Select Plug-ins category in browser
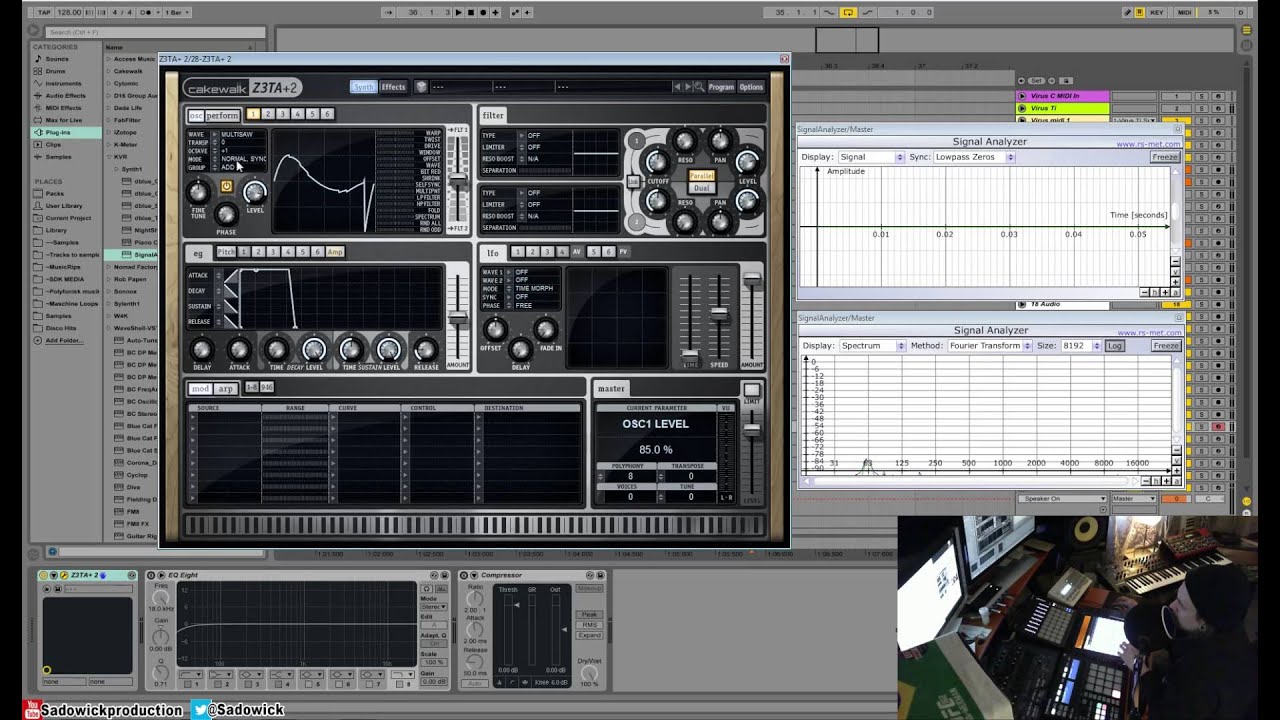 click(66, 132)
